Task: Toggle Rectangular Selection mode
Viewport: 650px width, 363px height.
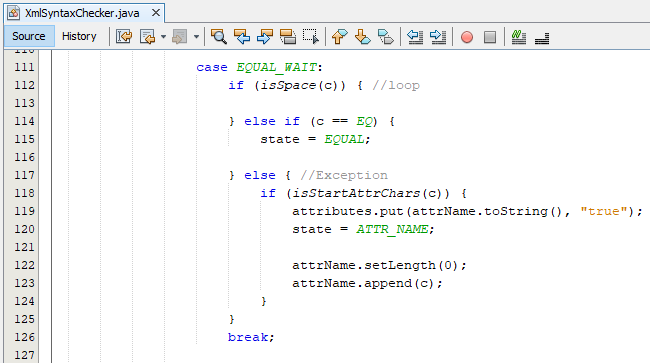Action: tap(310, 36)
